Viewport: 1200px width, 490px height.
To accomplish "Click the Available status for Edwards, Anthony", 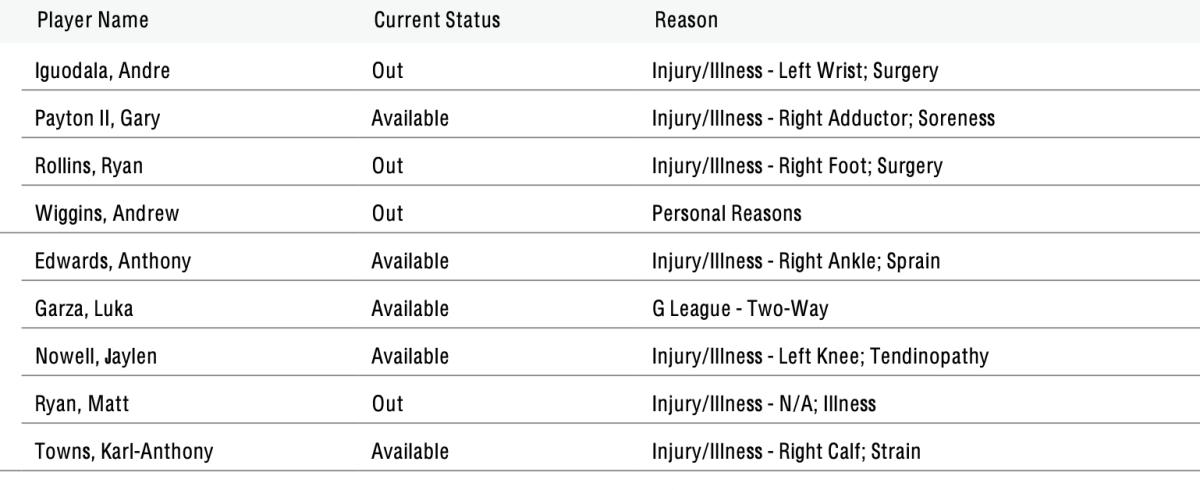I will pos(410,261).
